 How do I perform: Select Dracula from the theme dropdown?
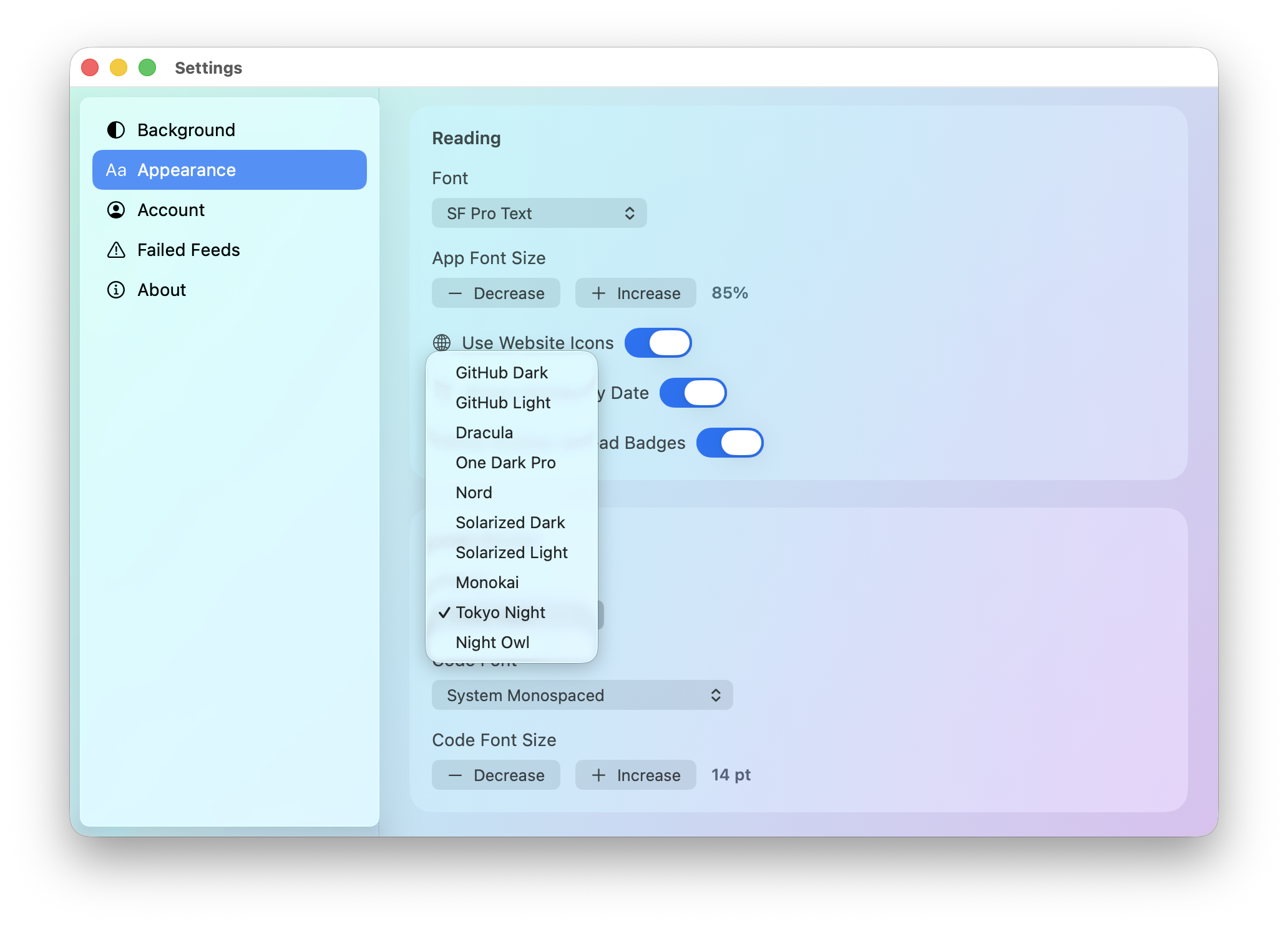(484, 432)
